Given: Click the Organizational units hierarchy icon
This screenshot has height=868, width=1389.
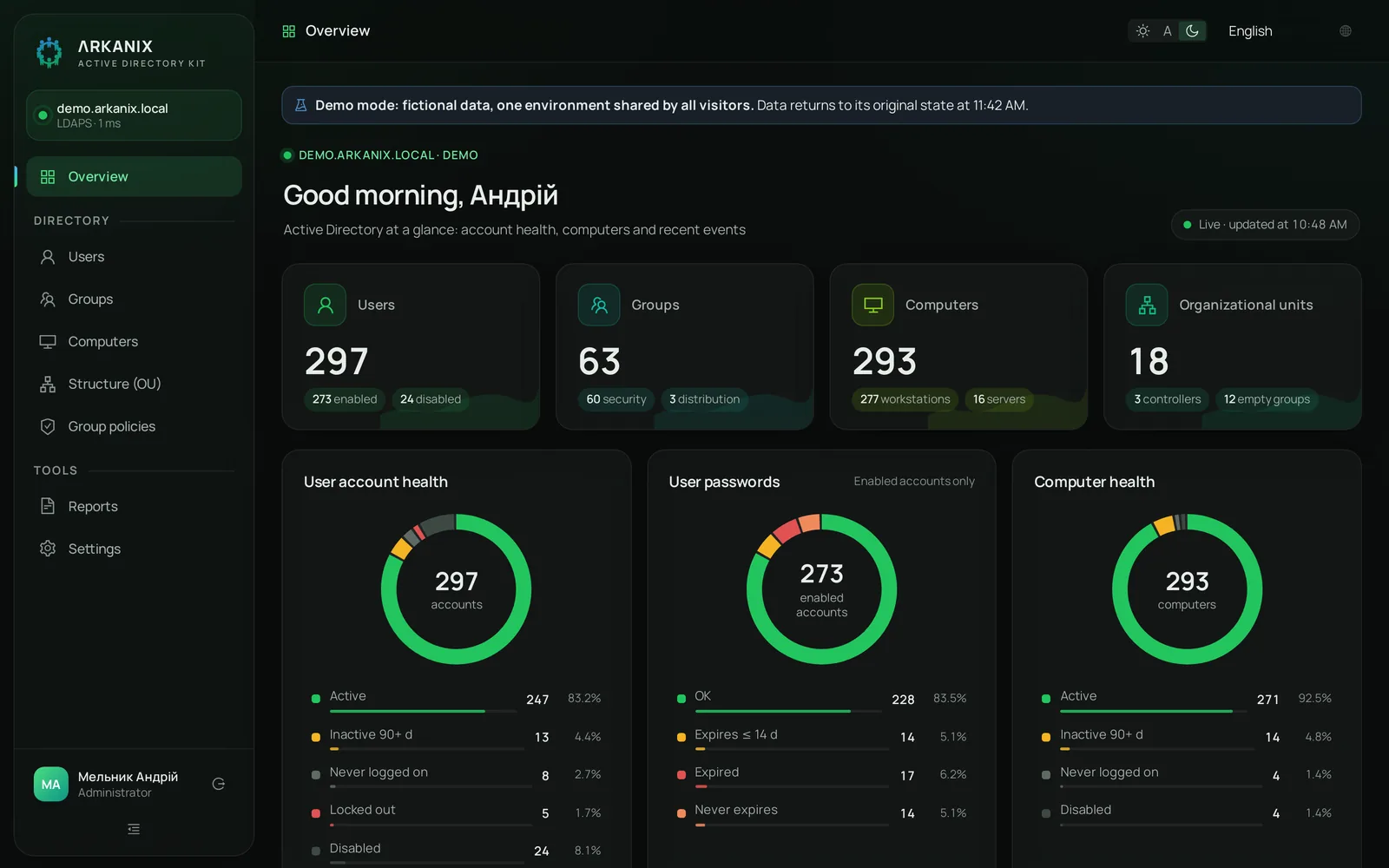Looking at the screenshot, I should (1147, 306).
